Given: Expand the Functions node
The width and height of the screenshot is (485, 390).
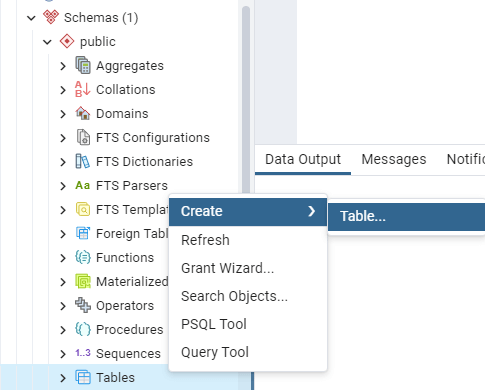Looking at the screenshot, I should click(63, 258).
